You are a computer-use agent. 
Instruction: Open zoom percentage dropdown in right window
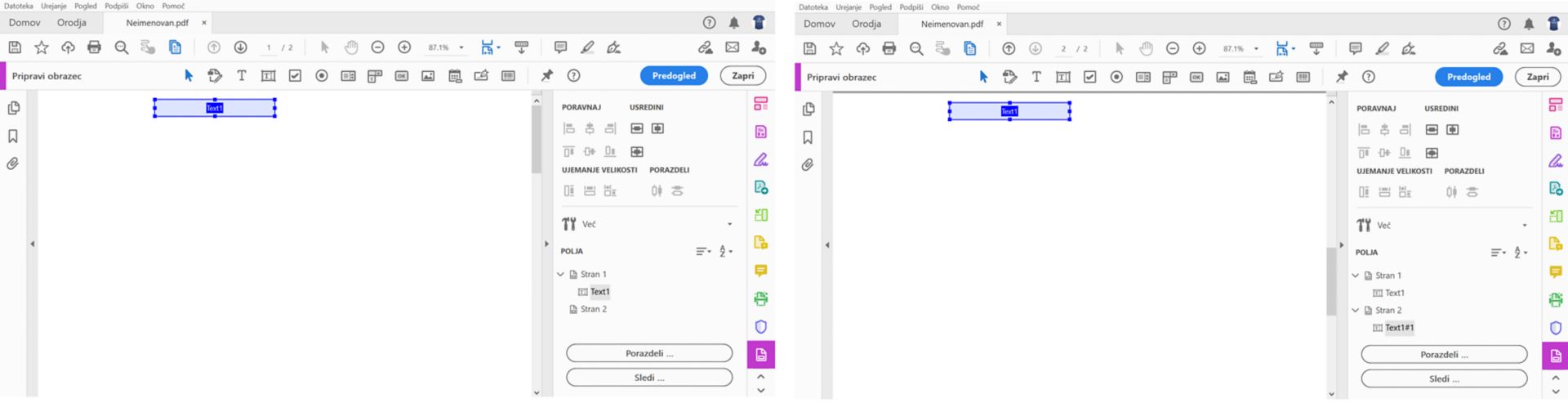coord(1256,49)
